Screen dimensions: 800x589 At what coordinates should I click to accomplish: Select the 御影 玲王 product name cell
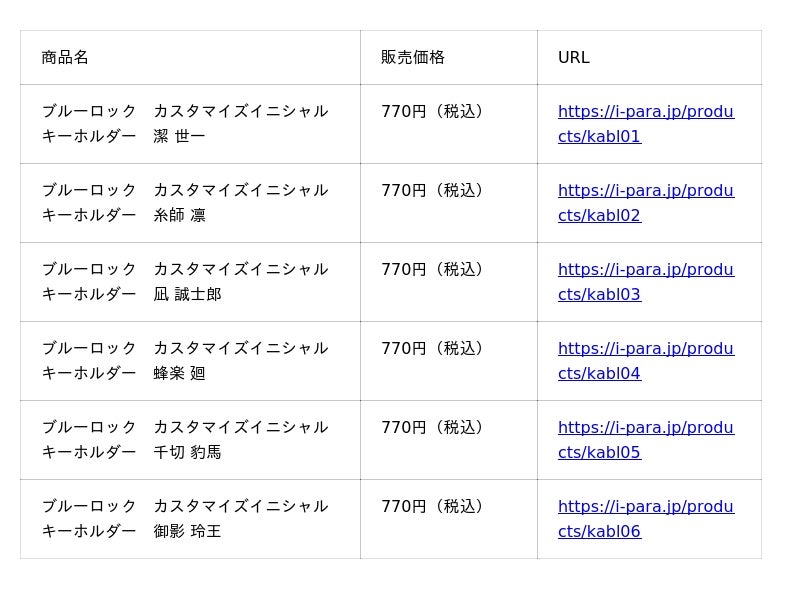click(x=190, y=519)
